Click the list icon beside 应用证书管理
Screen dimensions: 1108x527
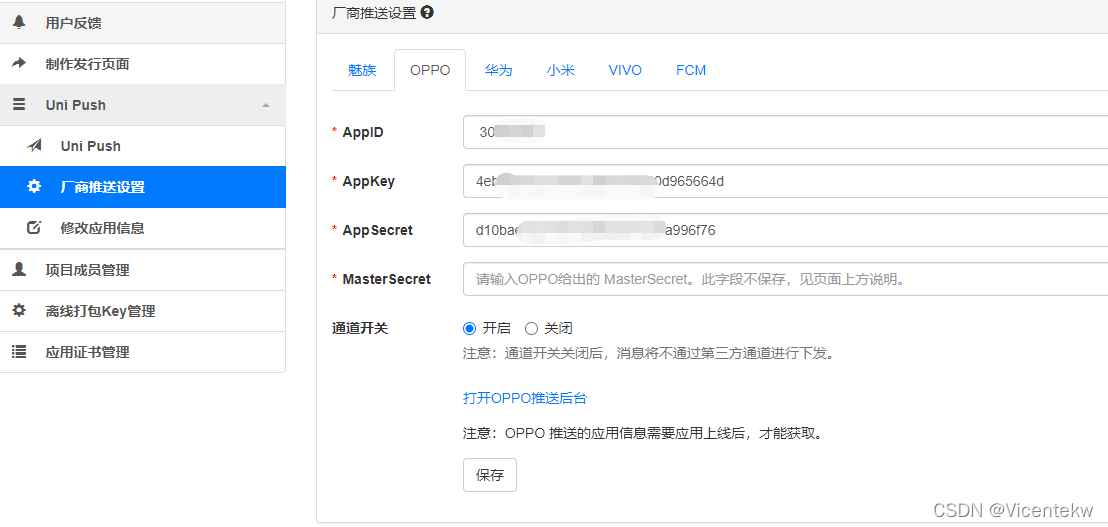pos(19,351)
